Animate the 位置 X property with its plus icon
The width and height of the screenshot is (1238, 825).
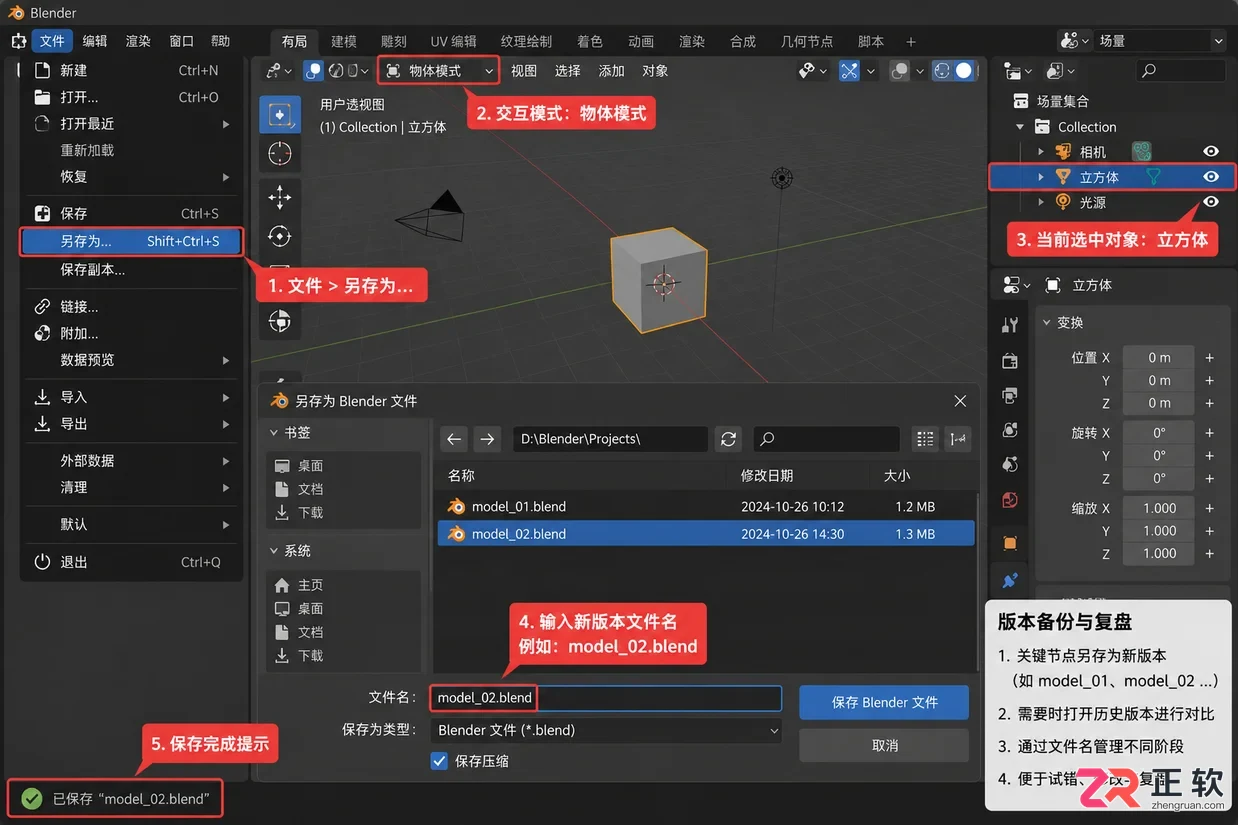tap(1209, 357)
